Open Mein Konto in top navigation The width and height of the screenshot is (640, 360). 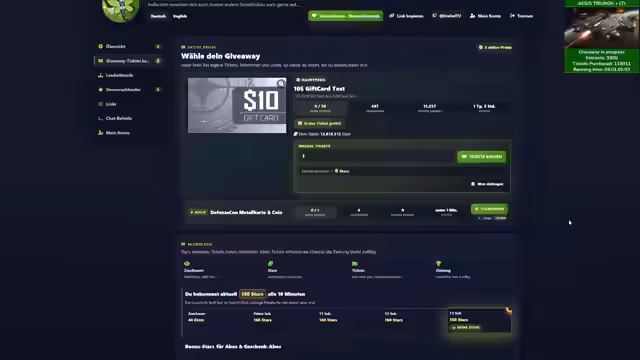click(485, 16)
